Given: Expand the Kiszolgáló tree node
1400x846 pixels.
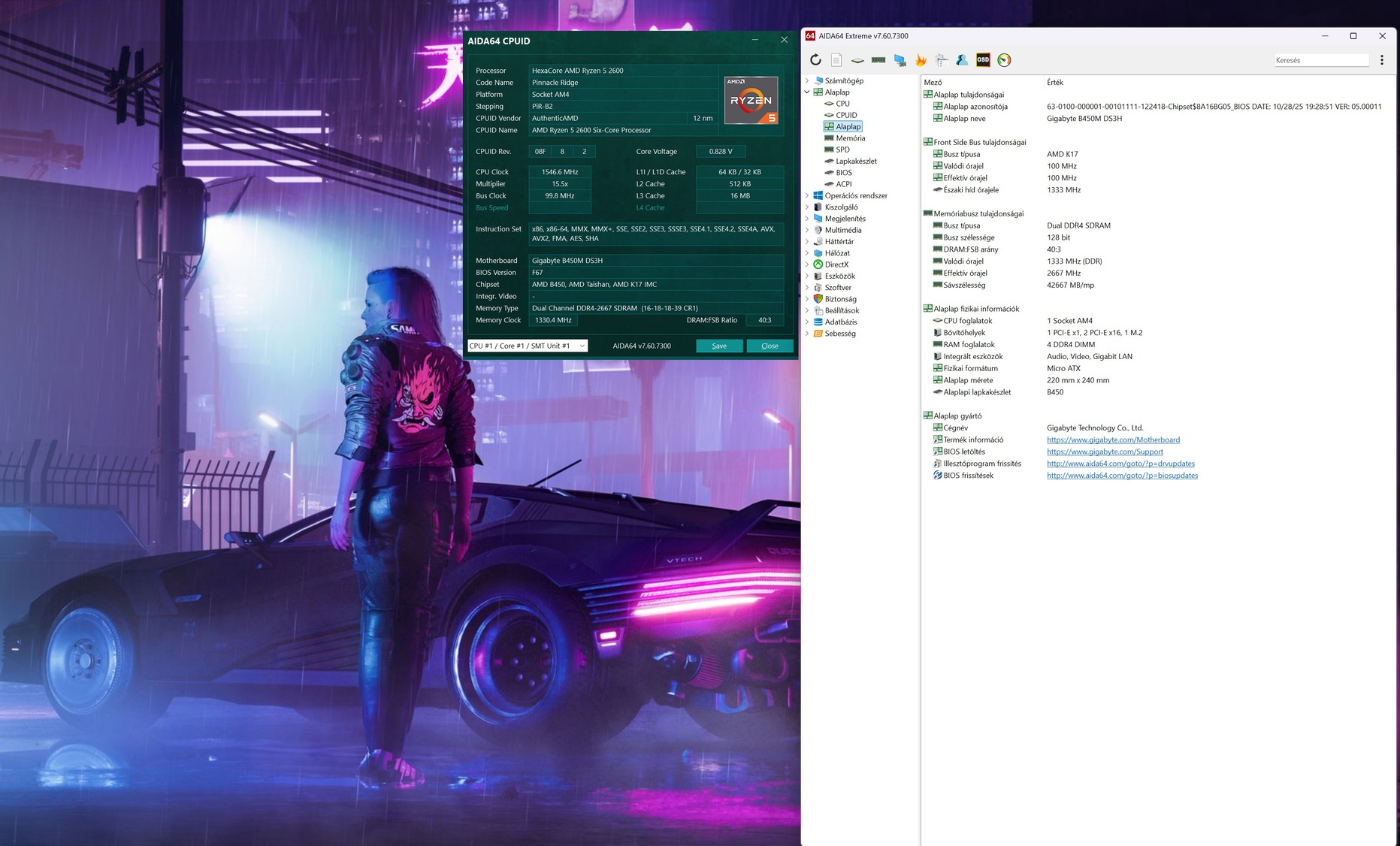Looking at the screenshot, I should [808, 207].
